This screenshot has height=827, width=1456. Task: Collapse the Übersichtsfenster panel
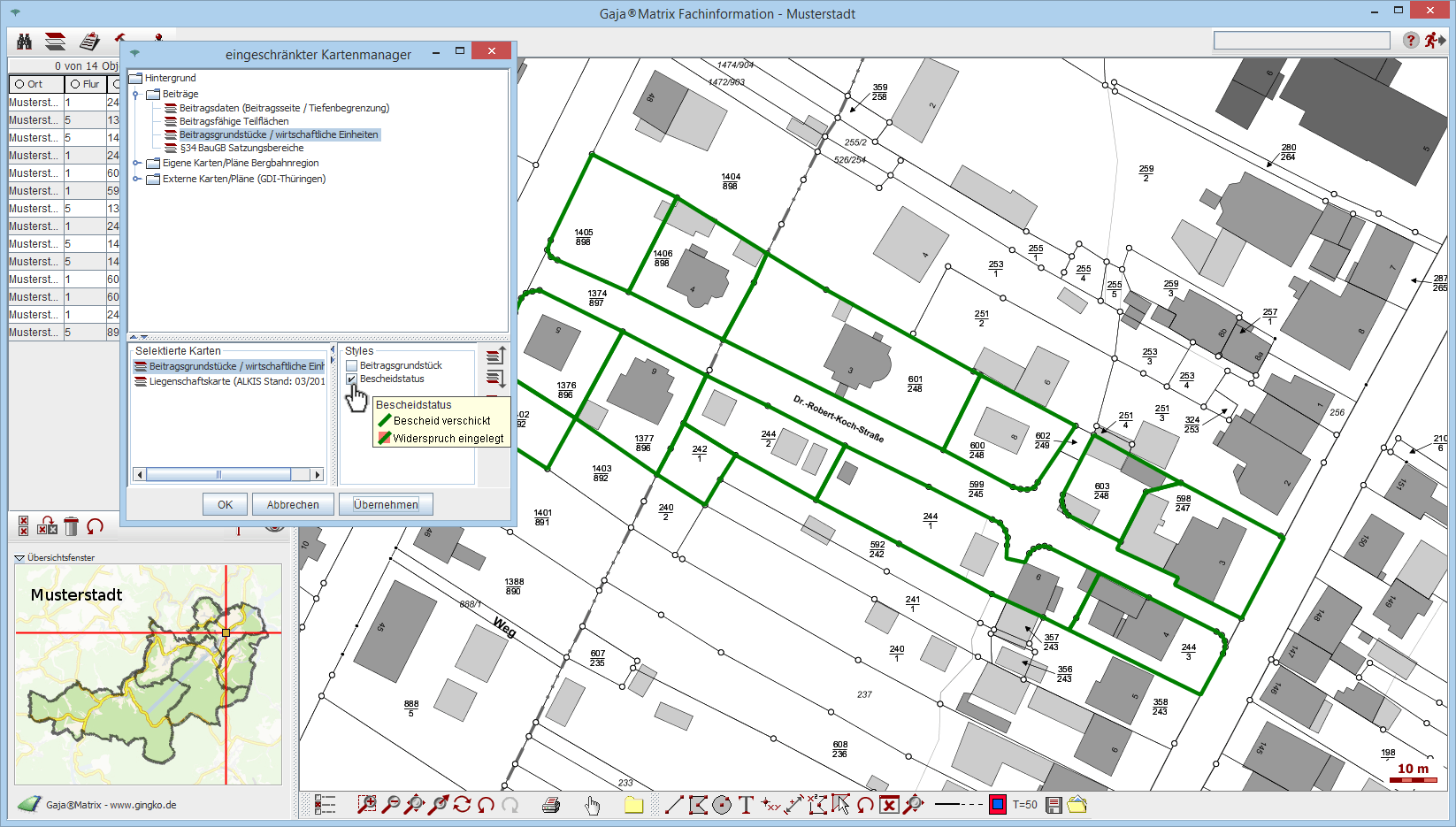(x=19, y=558)
